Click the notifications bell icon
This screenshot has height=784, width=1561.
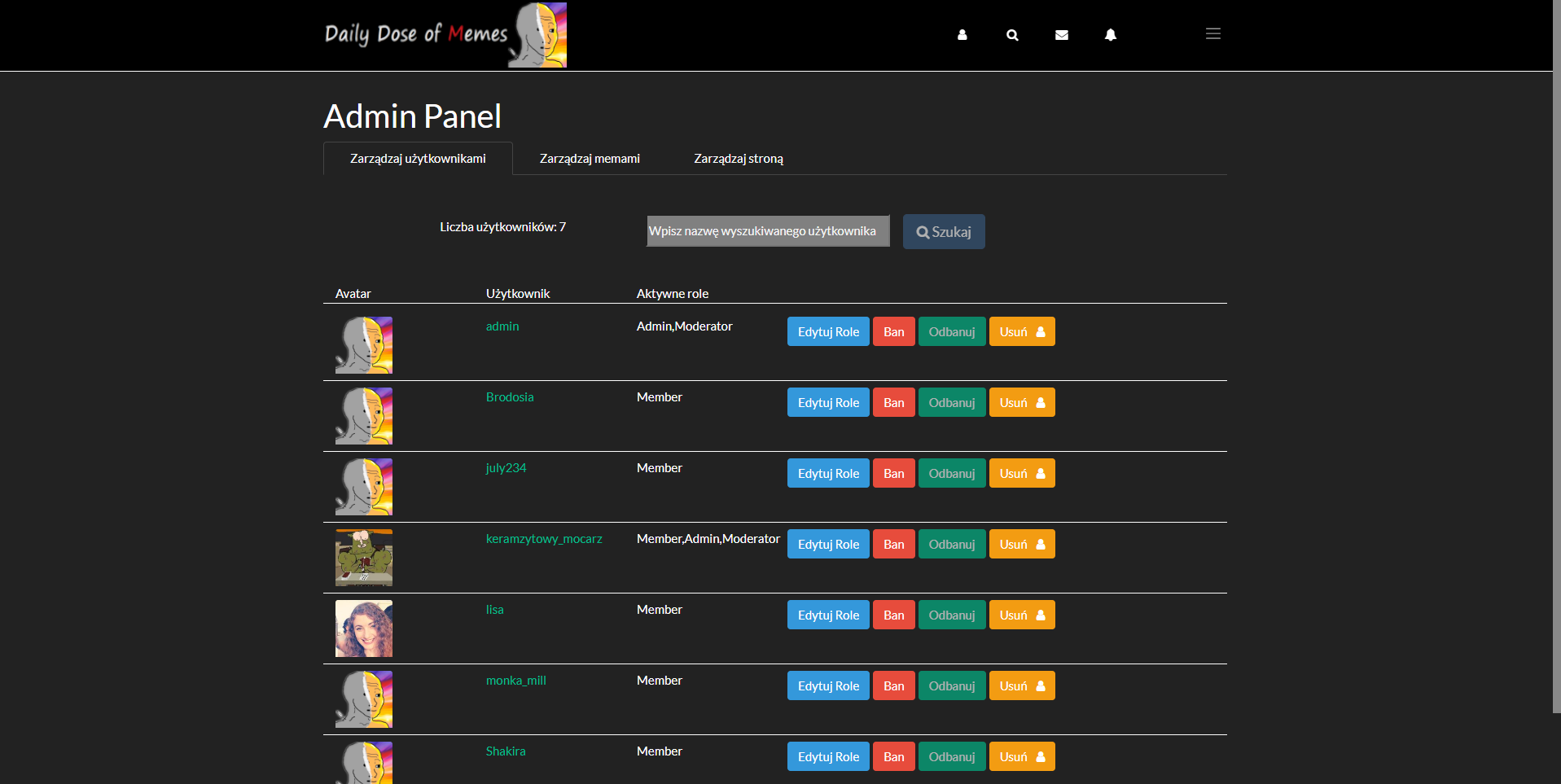coord(1111,35)
